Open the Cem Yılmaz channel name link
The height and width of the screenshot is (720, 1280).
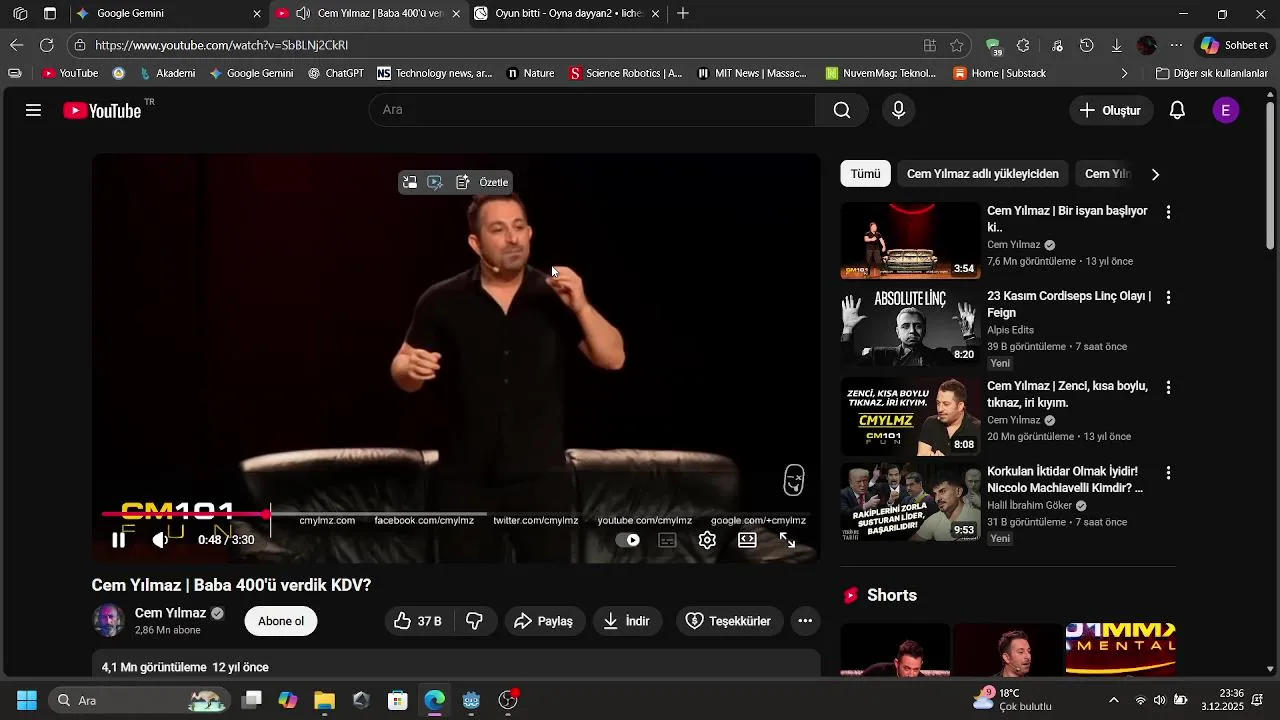tap(170, 613)
